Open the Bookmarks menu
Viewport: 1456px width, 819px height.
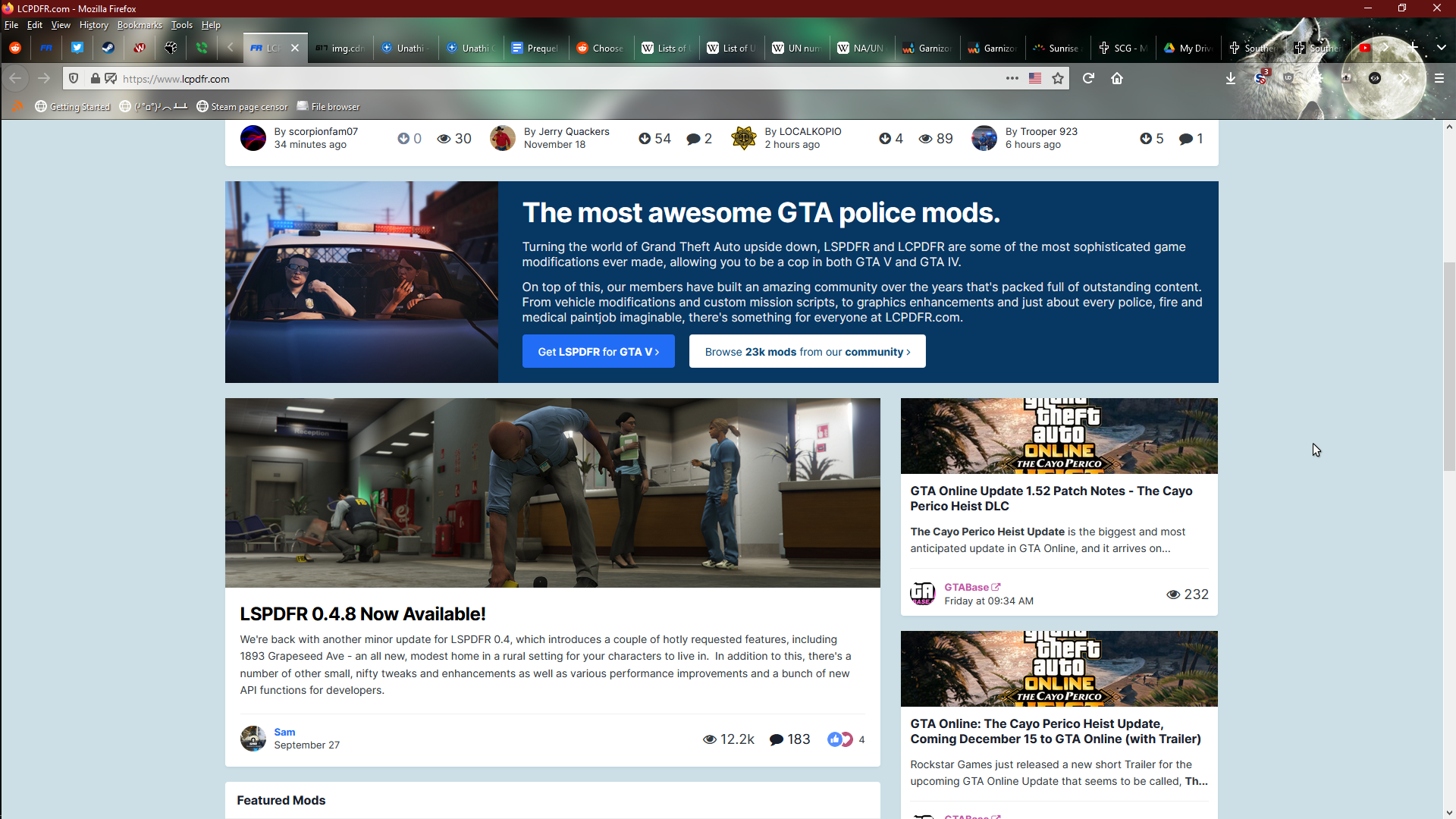(140, 25)
